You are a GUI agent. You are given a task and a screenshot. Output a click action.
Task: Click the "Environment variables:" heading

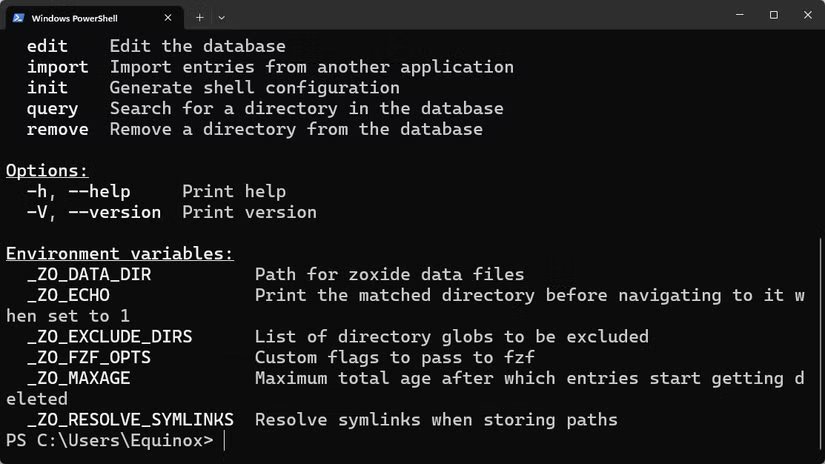(x=119, y=254)
